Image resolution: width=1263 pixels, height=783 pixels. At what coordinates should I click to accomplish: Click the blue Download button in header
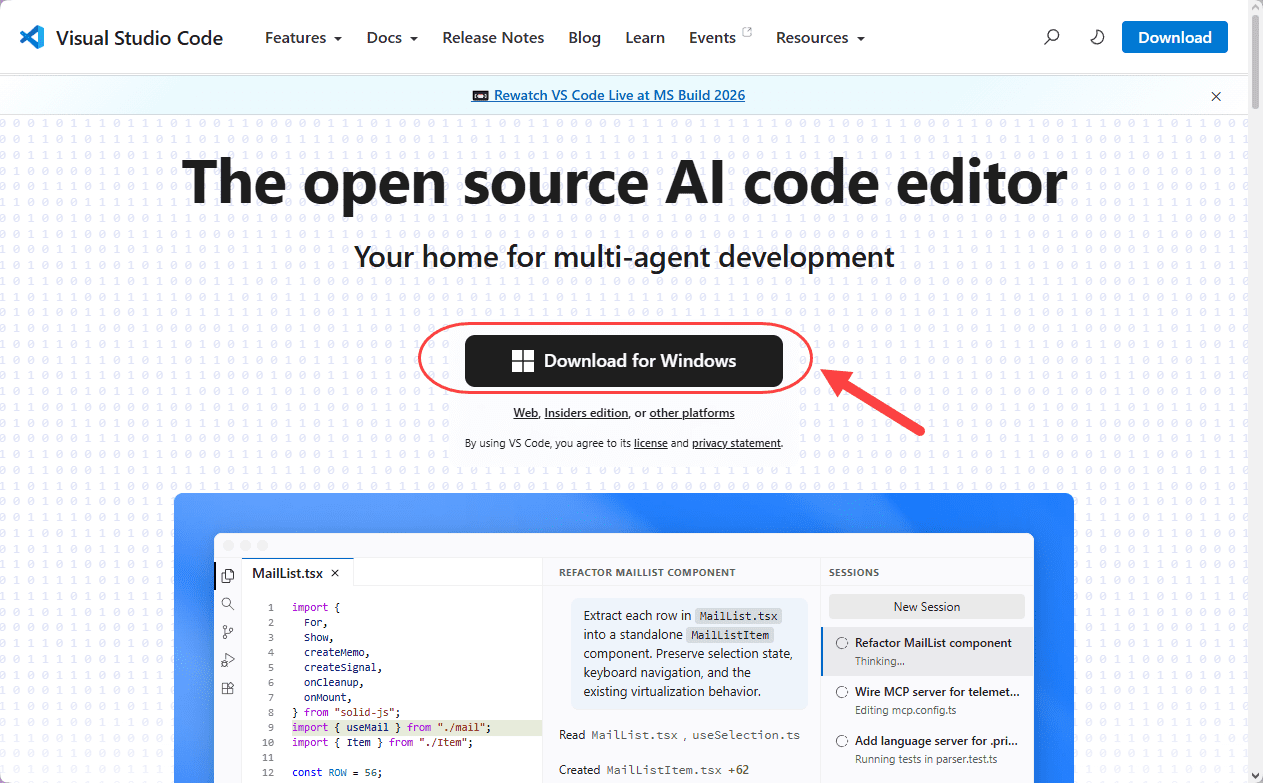[1175, 38]
